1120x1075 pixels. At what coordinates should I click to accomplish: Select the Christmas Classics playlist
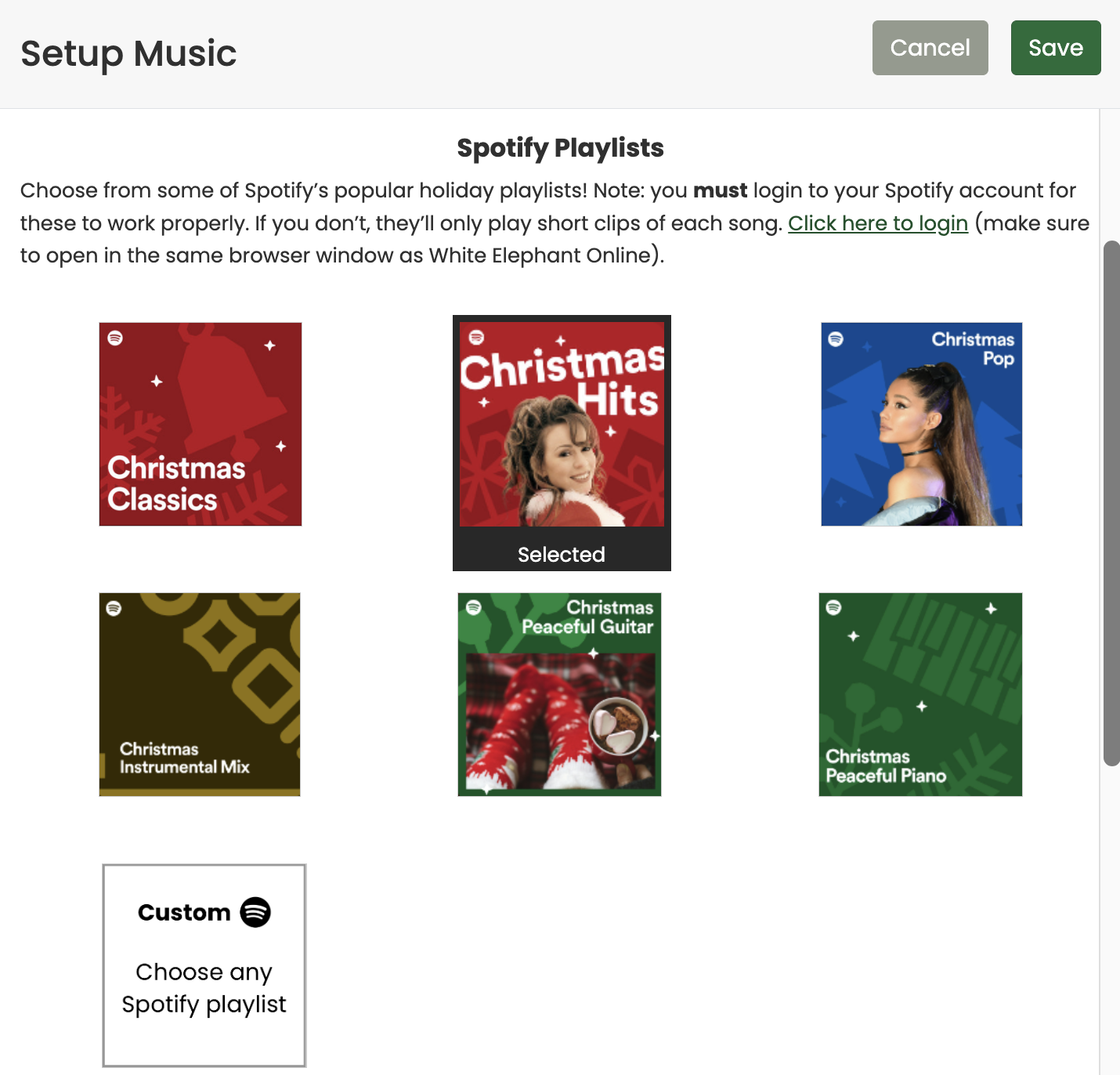[201, 424]
